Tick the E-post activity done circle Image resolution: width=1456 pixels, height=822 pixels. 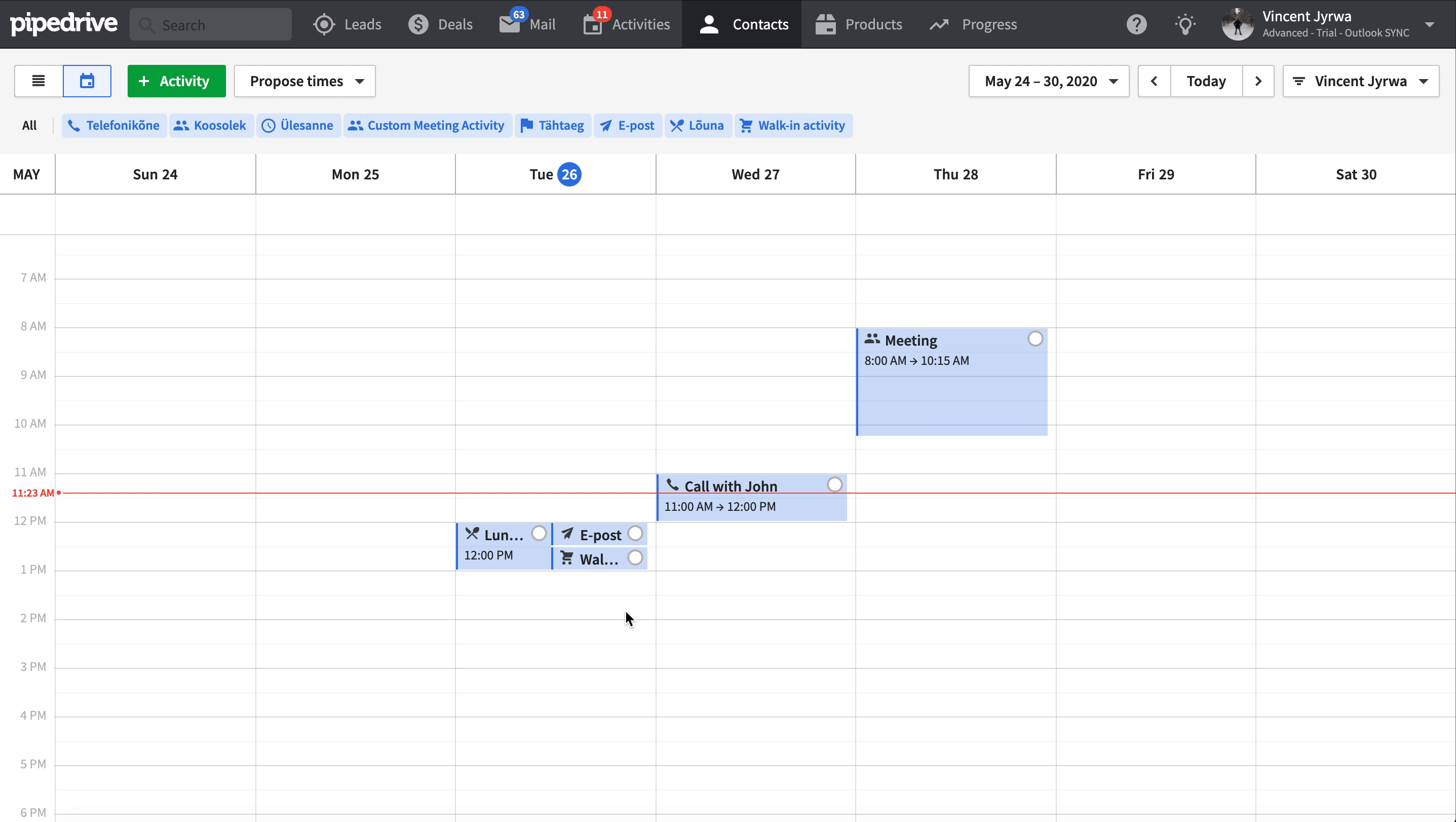(635, 533)
